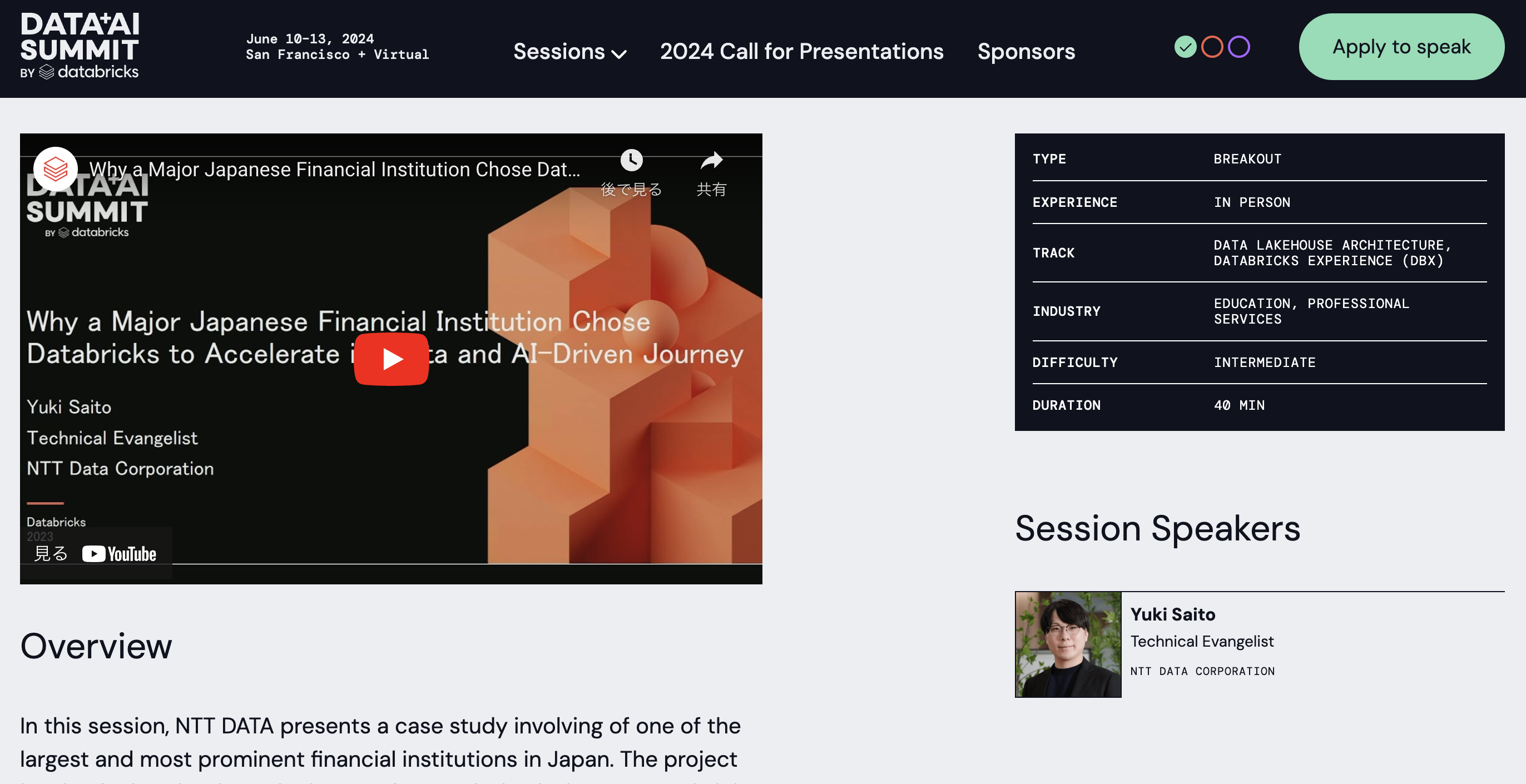The image size is (1526, 784).
Task: Click the Technical Evangelist speaker subtitle
Action: click(1201, 641)
